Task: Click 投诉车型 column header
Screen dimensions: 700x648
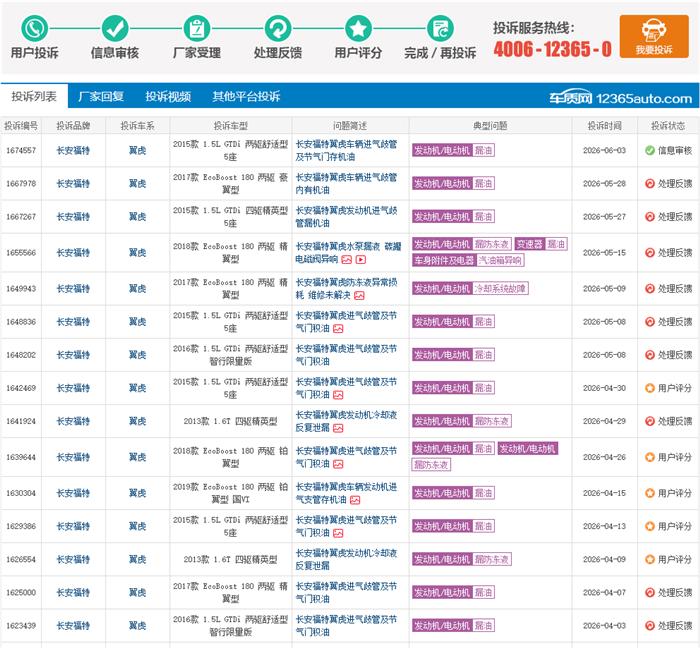Action: pyautogui.click(x=230, y=126)
